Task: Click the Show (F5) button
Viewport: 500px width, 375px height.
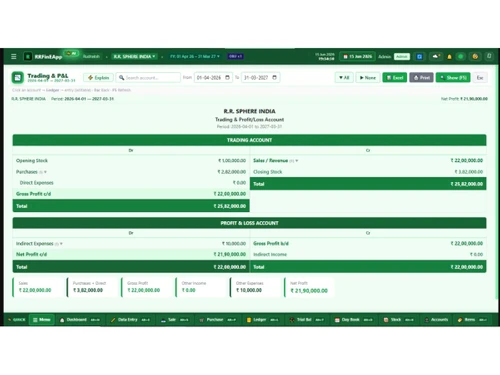Action: coord(453,78)
